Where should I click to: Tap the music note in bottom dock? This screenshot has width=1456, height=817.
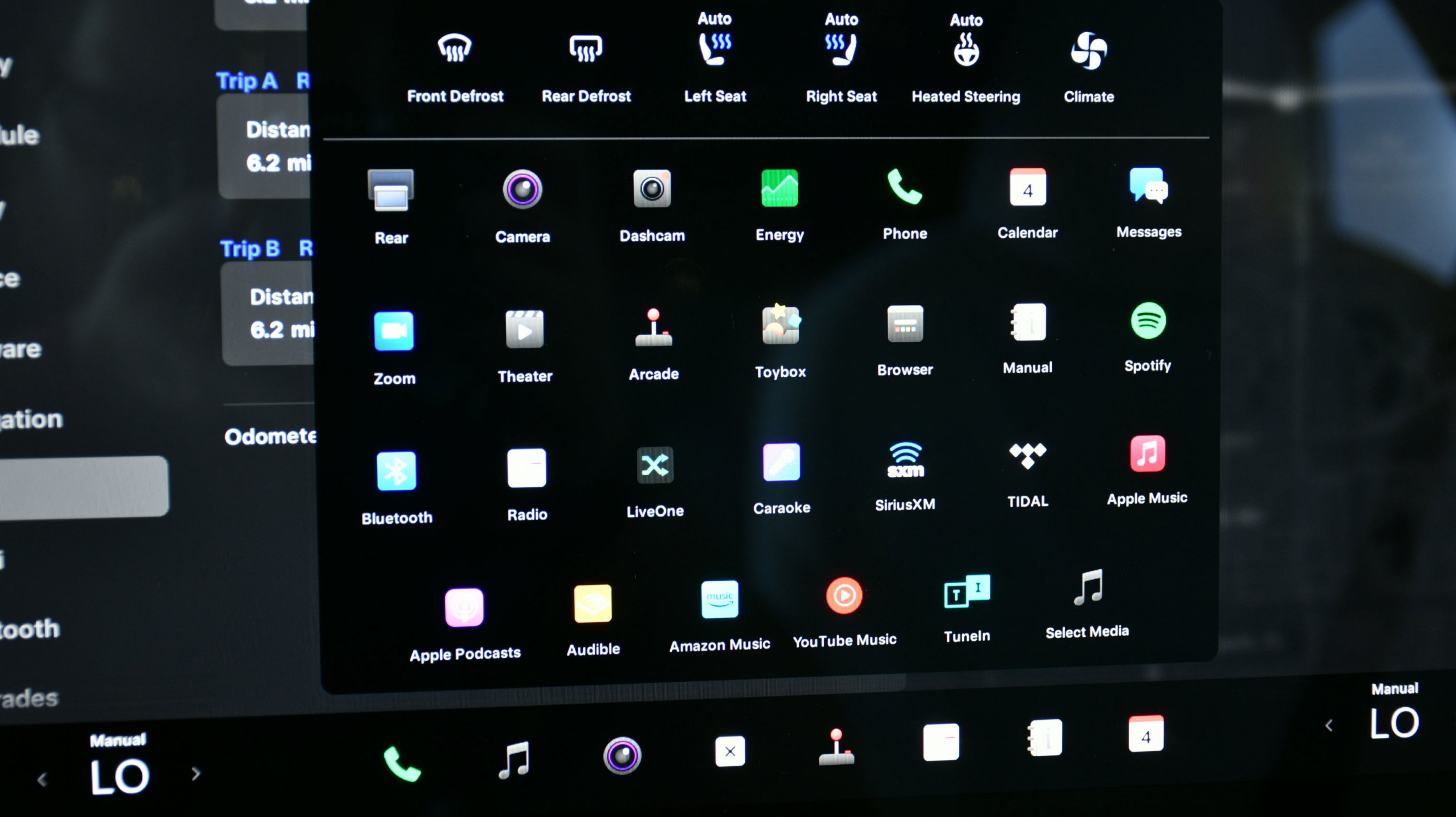point(514,760)
